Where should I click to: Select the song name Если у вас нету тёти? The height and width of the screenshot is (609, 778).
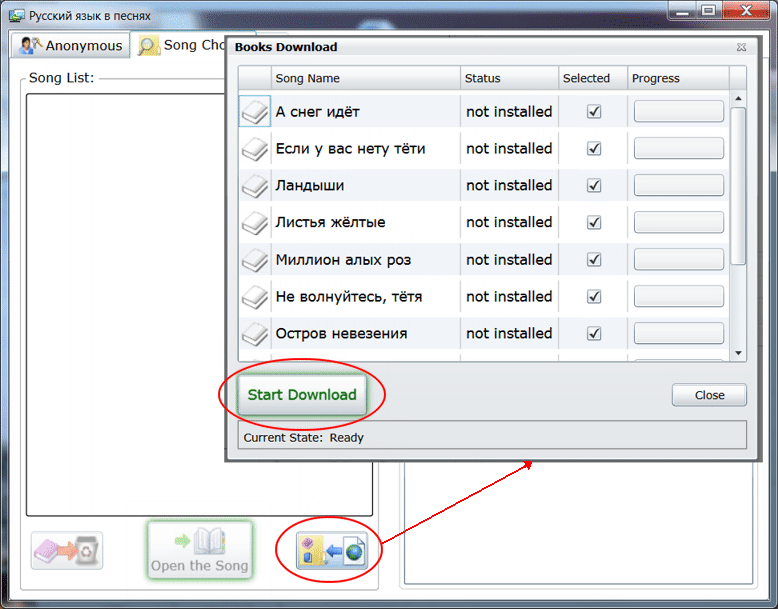click(350, 148)
